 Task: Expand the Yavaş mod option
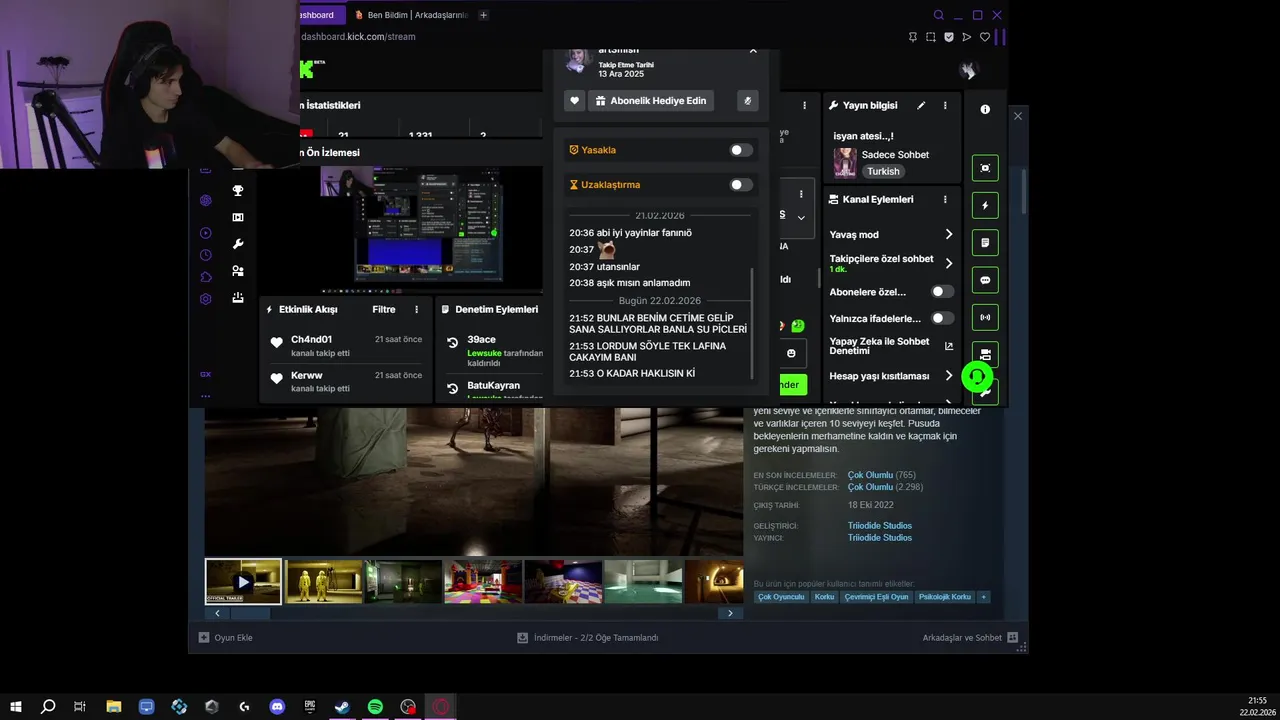(949, 234)
